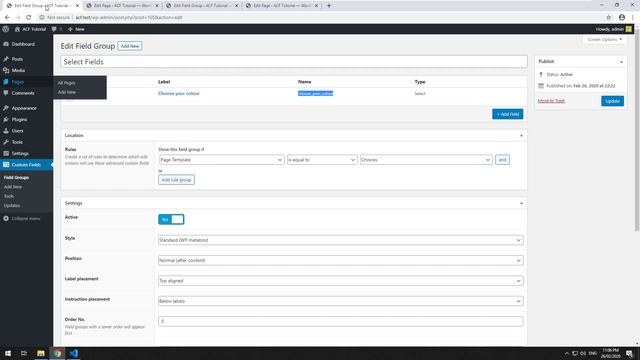Click Add New next to Edit Field Group

(130, 46)
